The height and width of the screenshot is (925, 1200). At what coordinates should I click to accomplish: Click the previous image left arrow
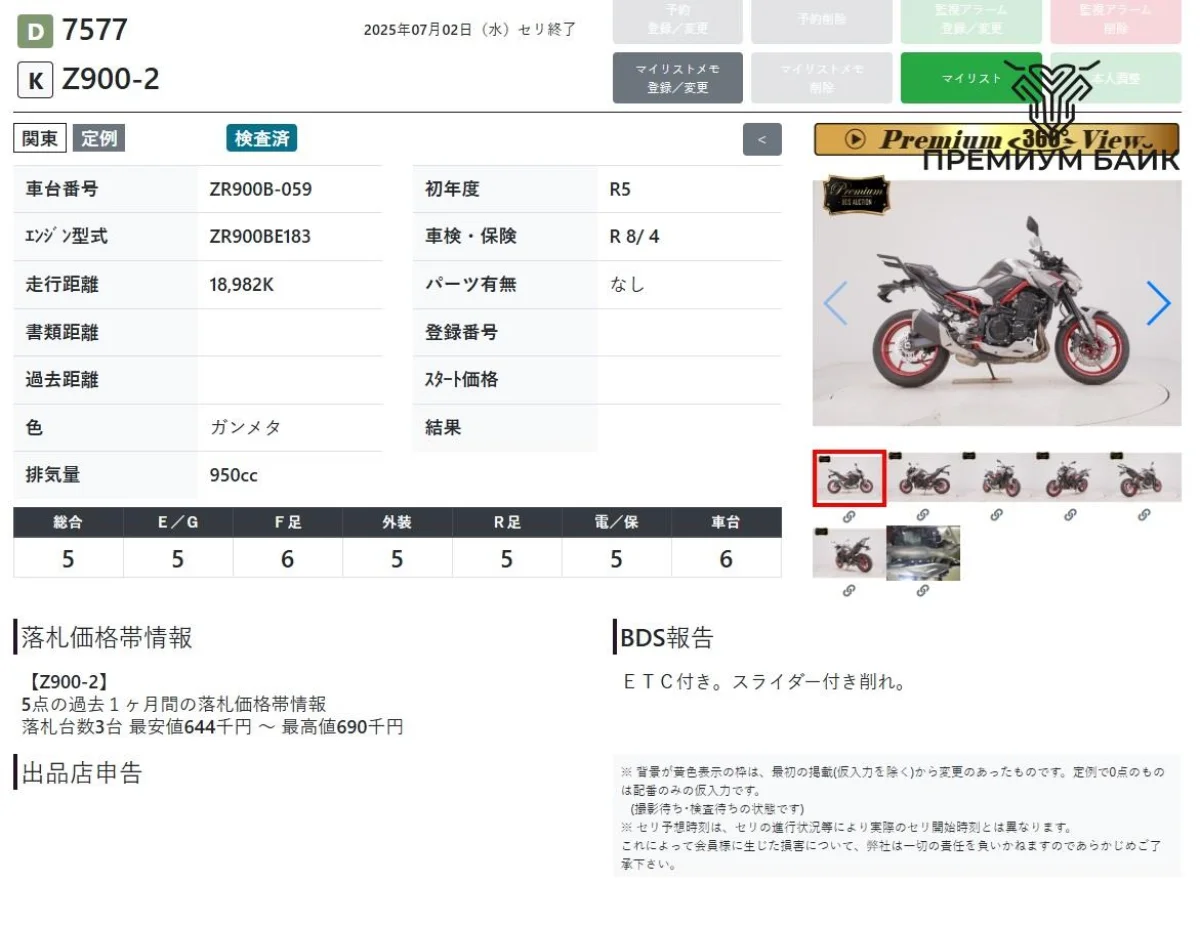point(835,303)
